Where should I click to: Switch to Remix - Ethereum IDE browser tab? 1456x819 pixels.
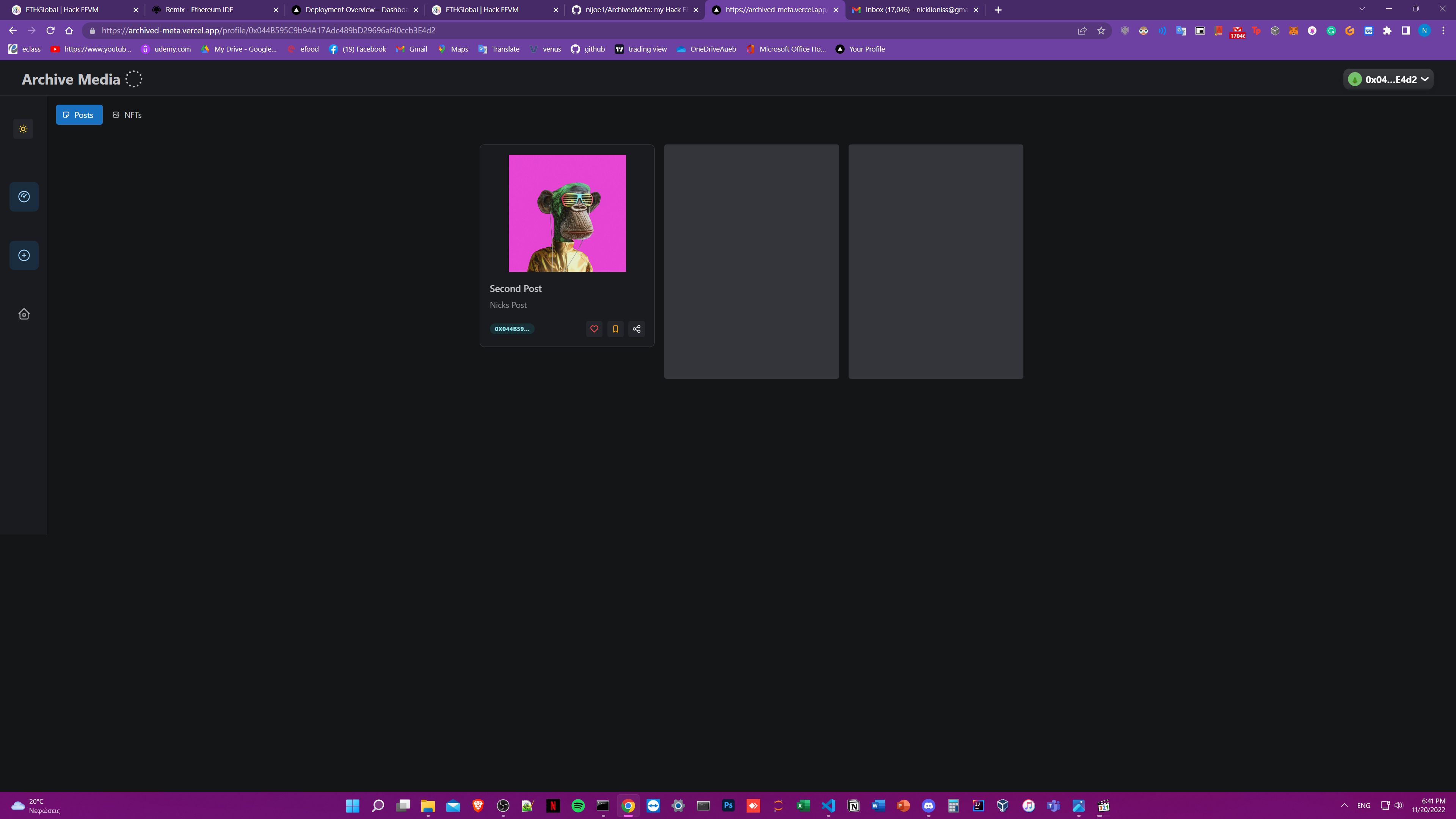pyautogui.click(x=215, y=9)
